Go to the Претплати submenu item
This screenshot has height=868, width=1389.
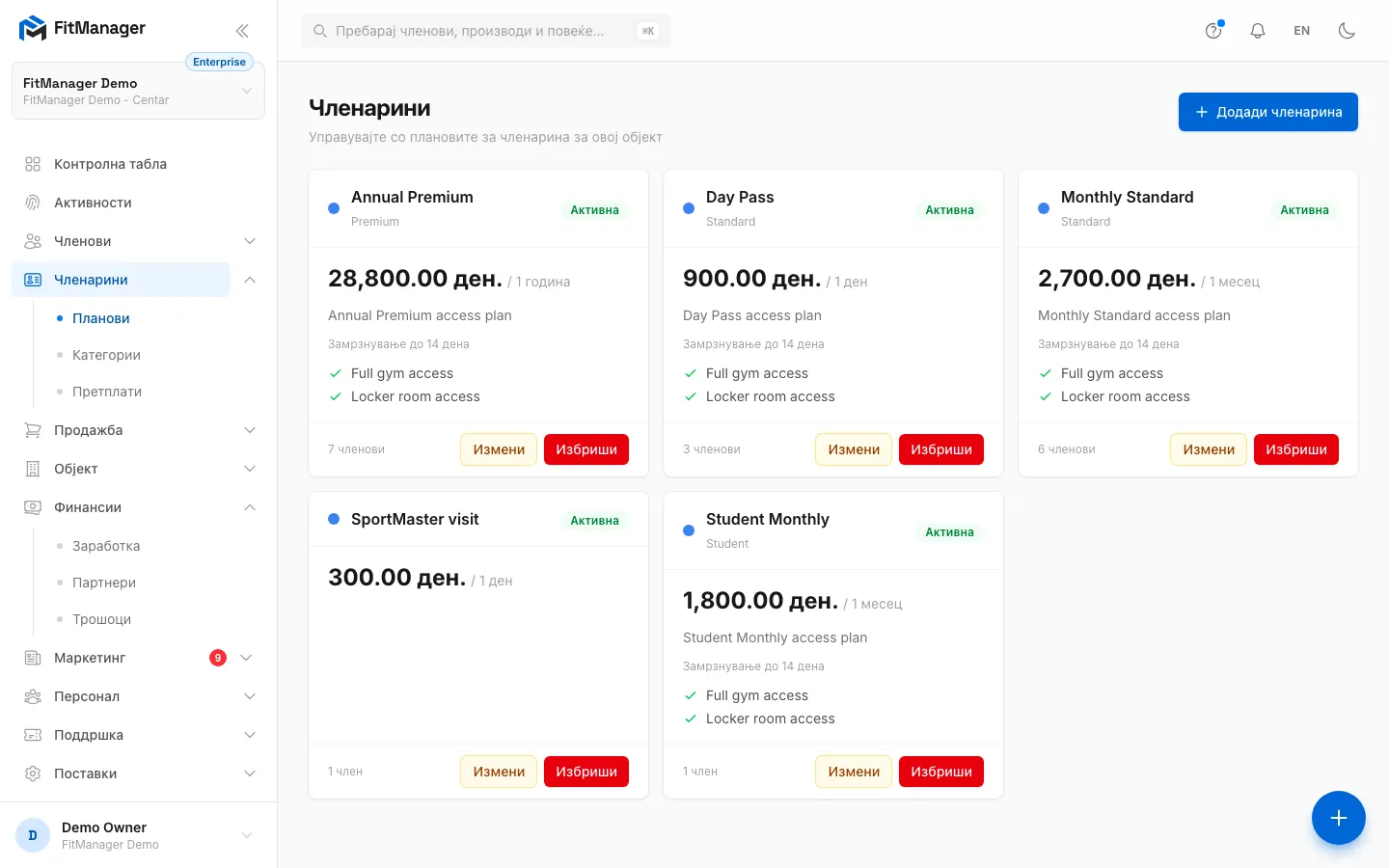coord(107,392)
